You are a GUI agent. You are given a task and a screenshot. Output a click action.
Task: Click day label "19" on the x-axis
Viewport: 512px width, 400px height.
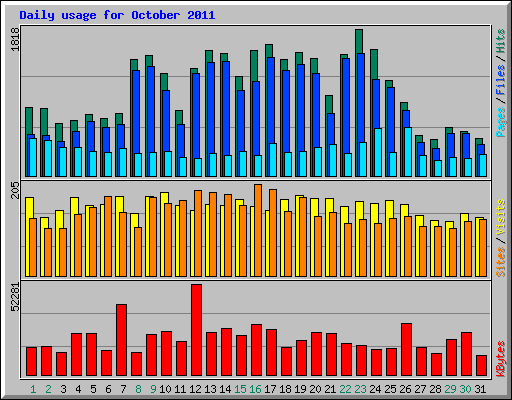pyautogui.click(x=300, y=389)
